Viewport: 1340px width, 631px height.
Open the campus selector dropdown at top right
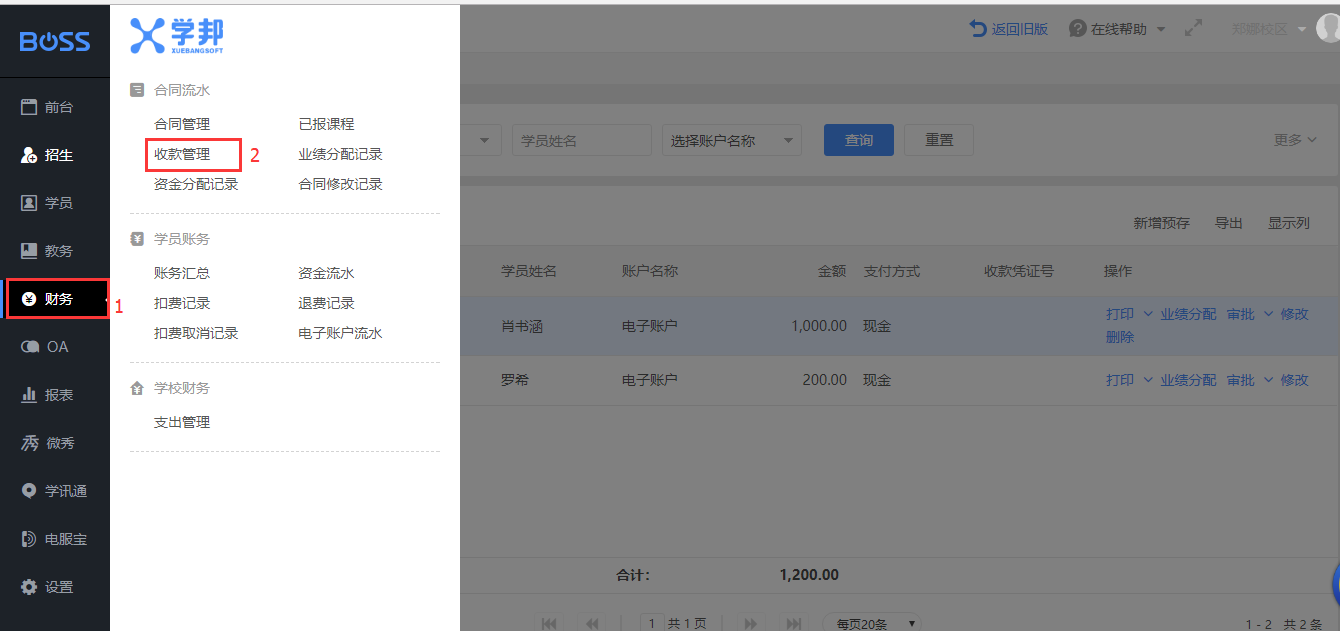[1269, 29]
